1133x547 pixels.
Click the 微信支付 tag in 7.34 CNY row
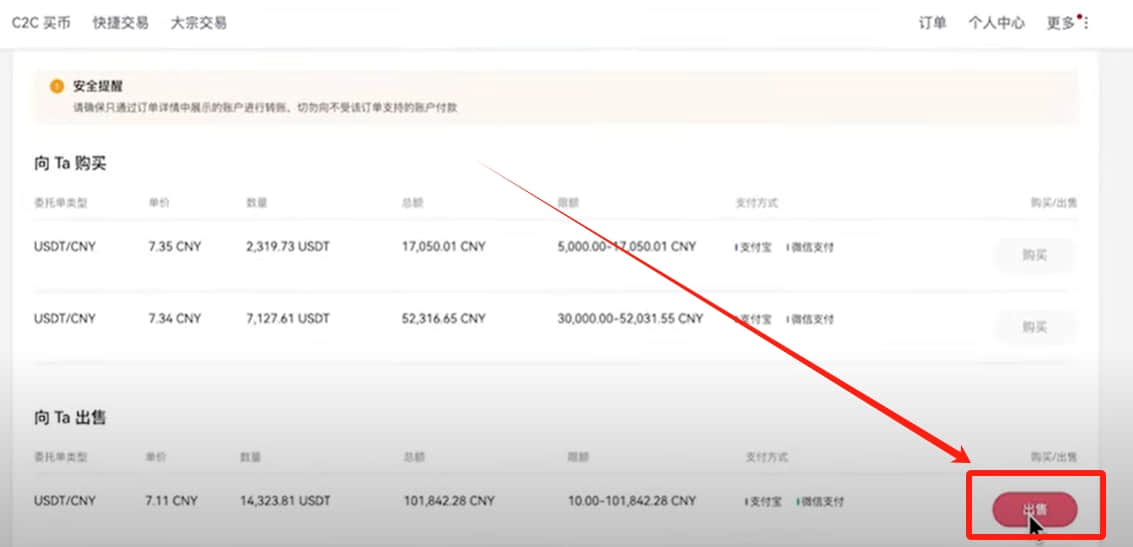click(x=810, y=319)
